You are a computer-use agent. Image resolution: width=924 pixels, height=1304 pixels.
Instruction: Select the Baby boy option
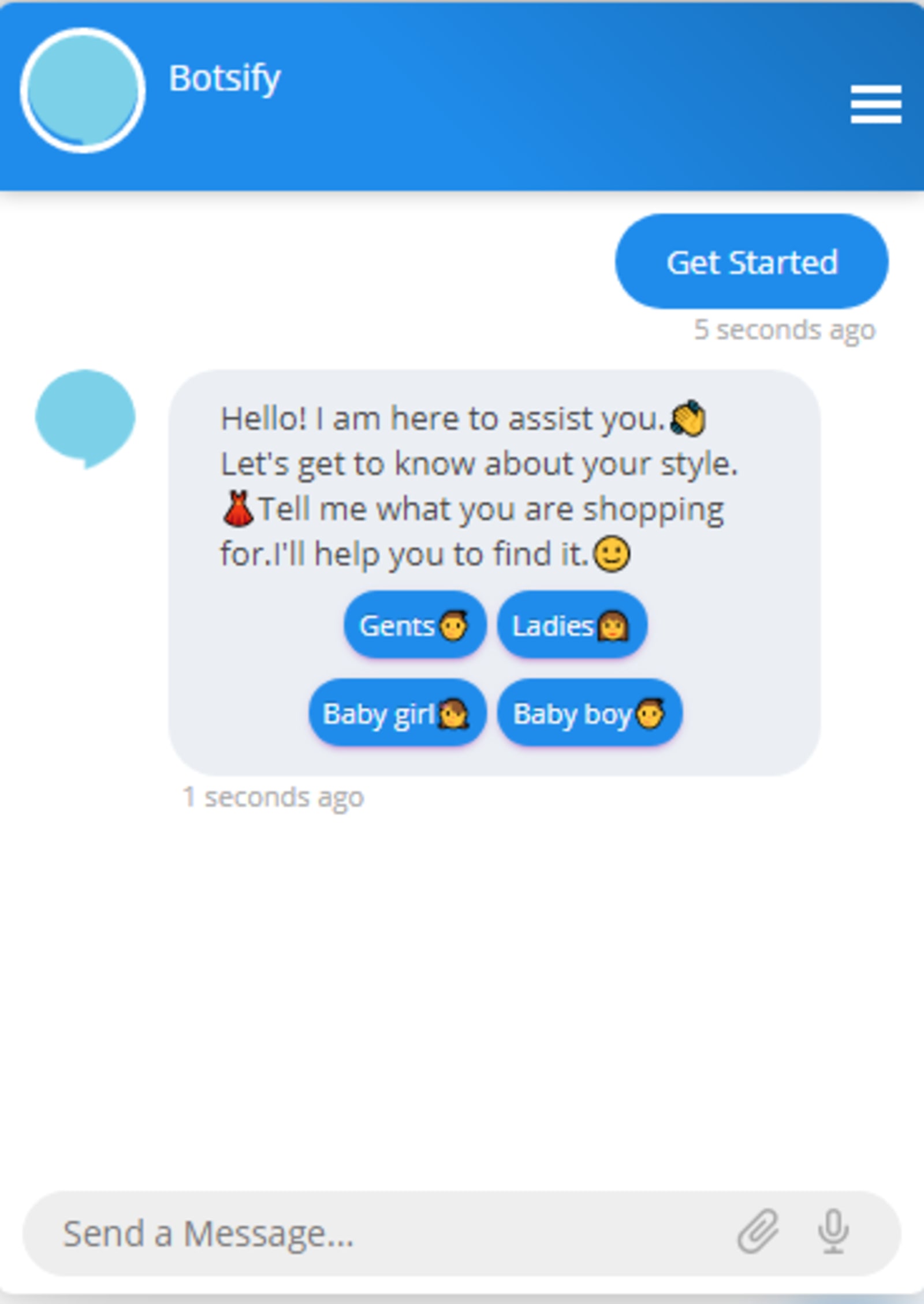pos(590,713)
